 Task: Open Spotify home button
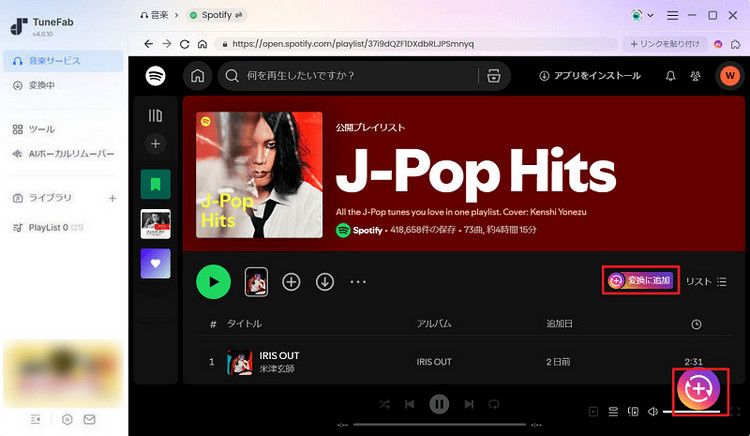click(198, 76)
